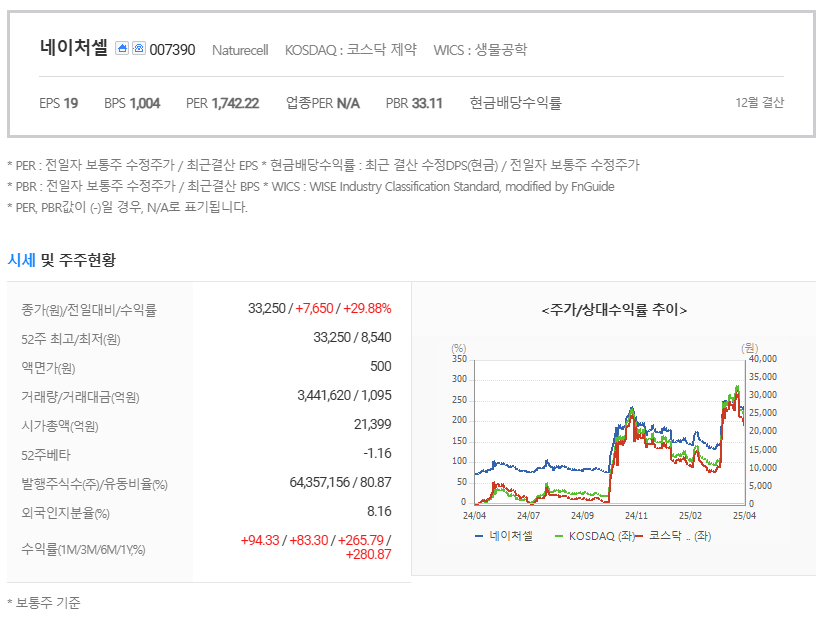Click the English name Naturecell
Image resolution: width=825 pixels, height=620 pixels.
[x=240, y=50]
